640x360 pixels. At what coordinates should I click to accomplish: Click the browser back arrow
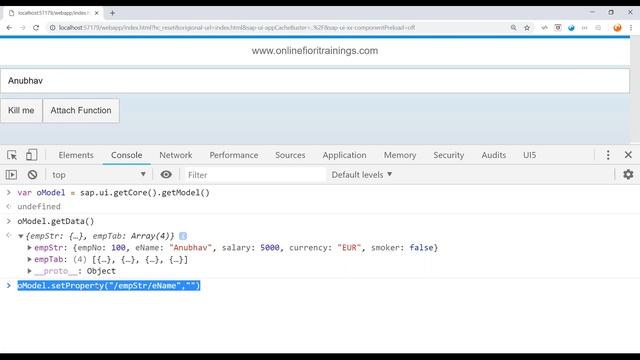pyautogui.click(x=9, y=28)
